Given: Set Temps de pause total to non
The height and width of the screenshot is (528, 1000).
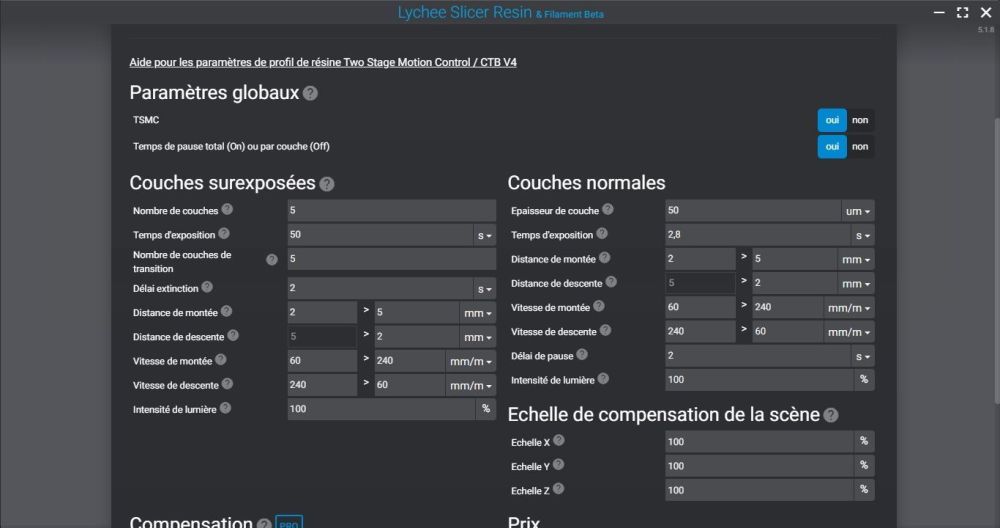Looking at the screenshot, I should point(860,146).
